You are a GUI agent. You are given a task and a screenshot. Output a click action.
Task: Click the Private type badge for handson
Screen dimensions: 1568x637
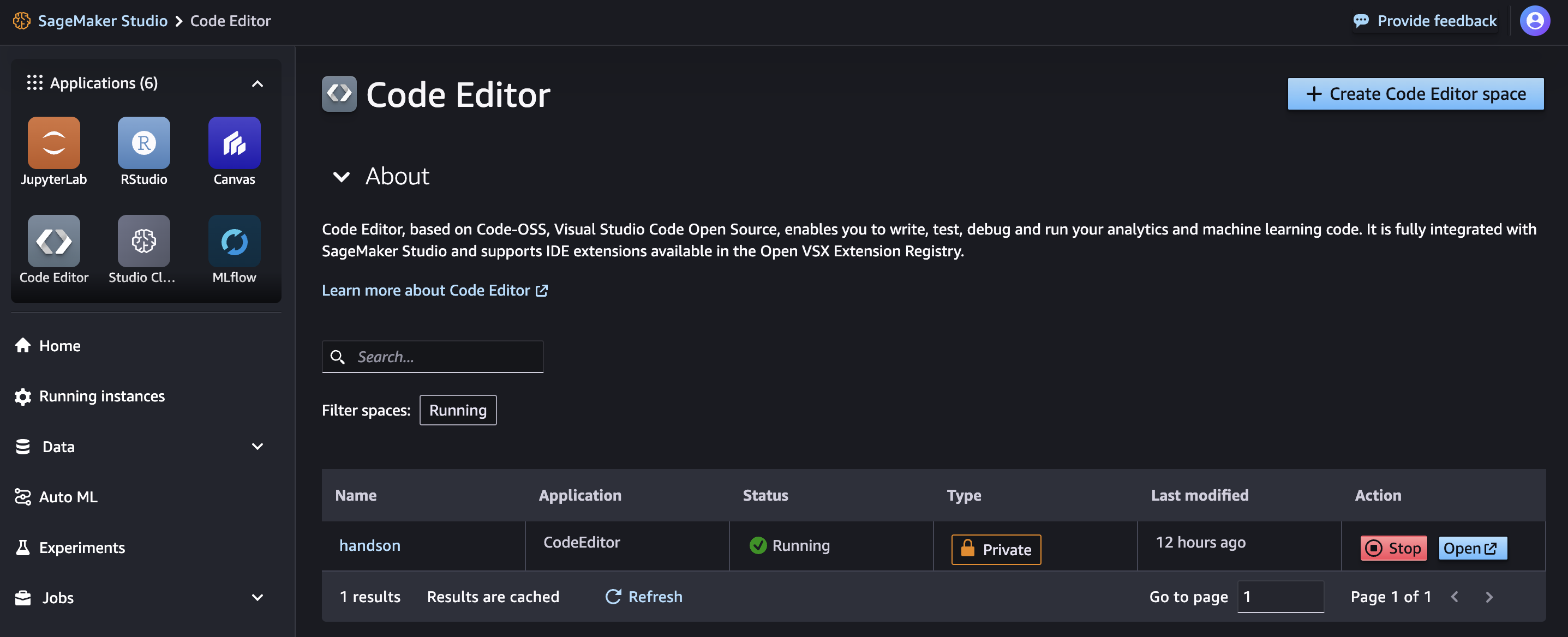[x=996, y=549]
